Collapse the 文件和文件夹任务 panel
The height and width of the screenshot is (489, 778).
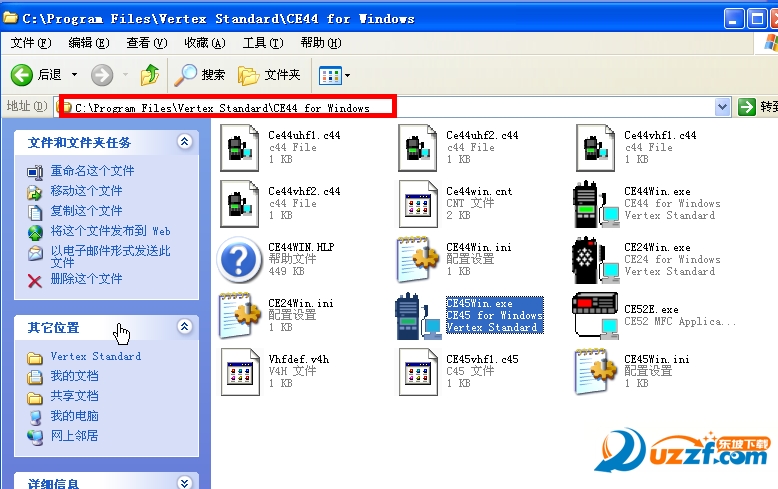coord(185,142)
